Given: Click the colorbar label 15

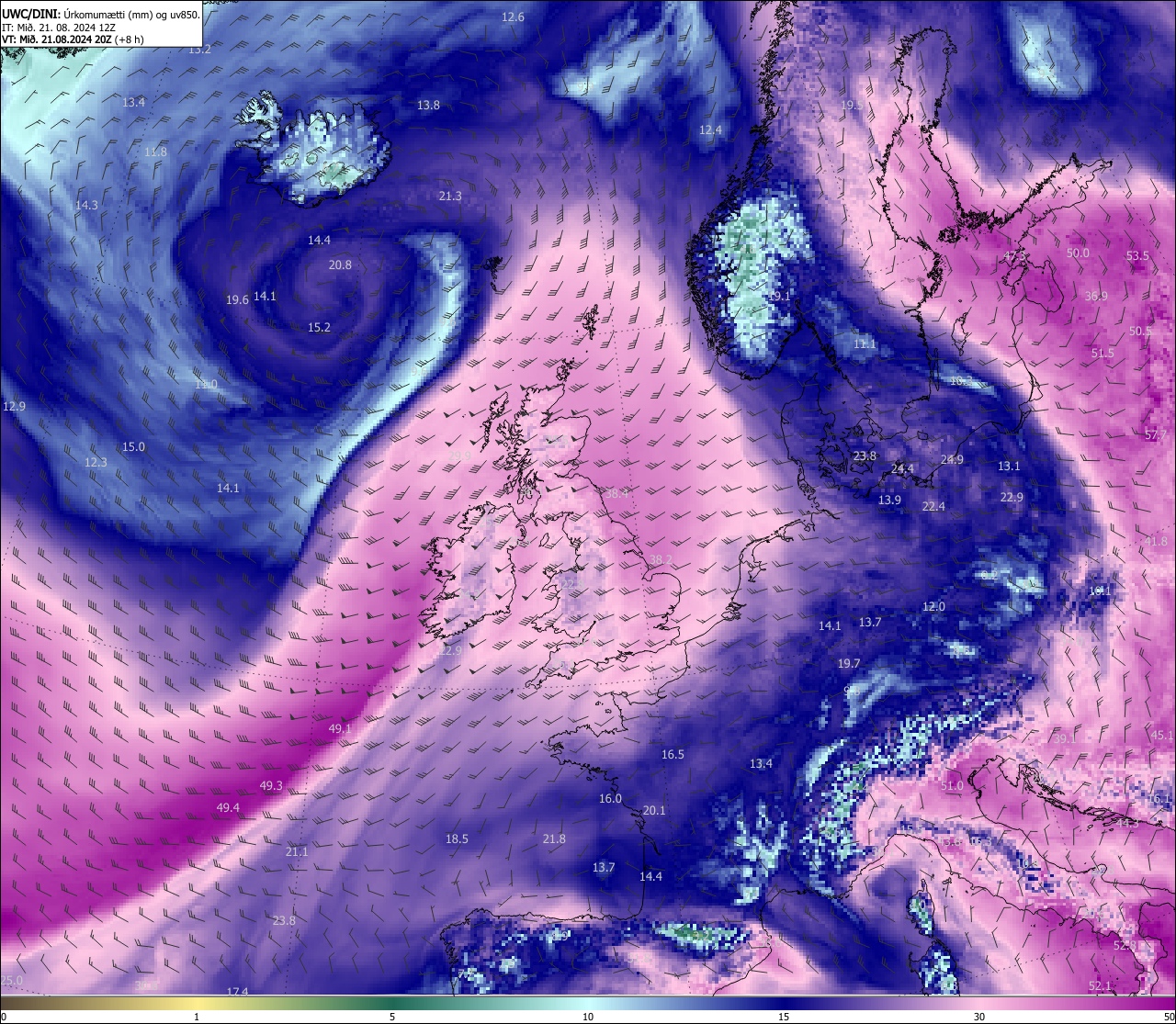Looking at the screenshot, I should pos(784,1017).
